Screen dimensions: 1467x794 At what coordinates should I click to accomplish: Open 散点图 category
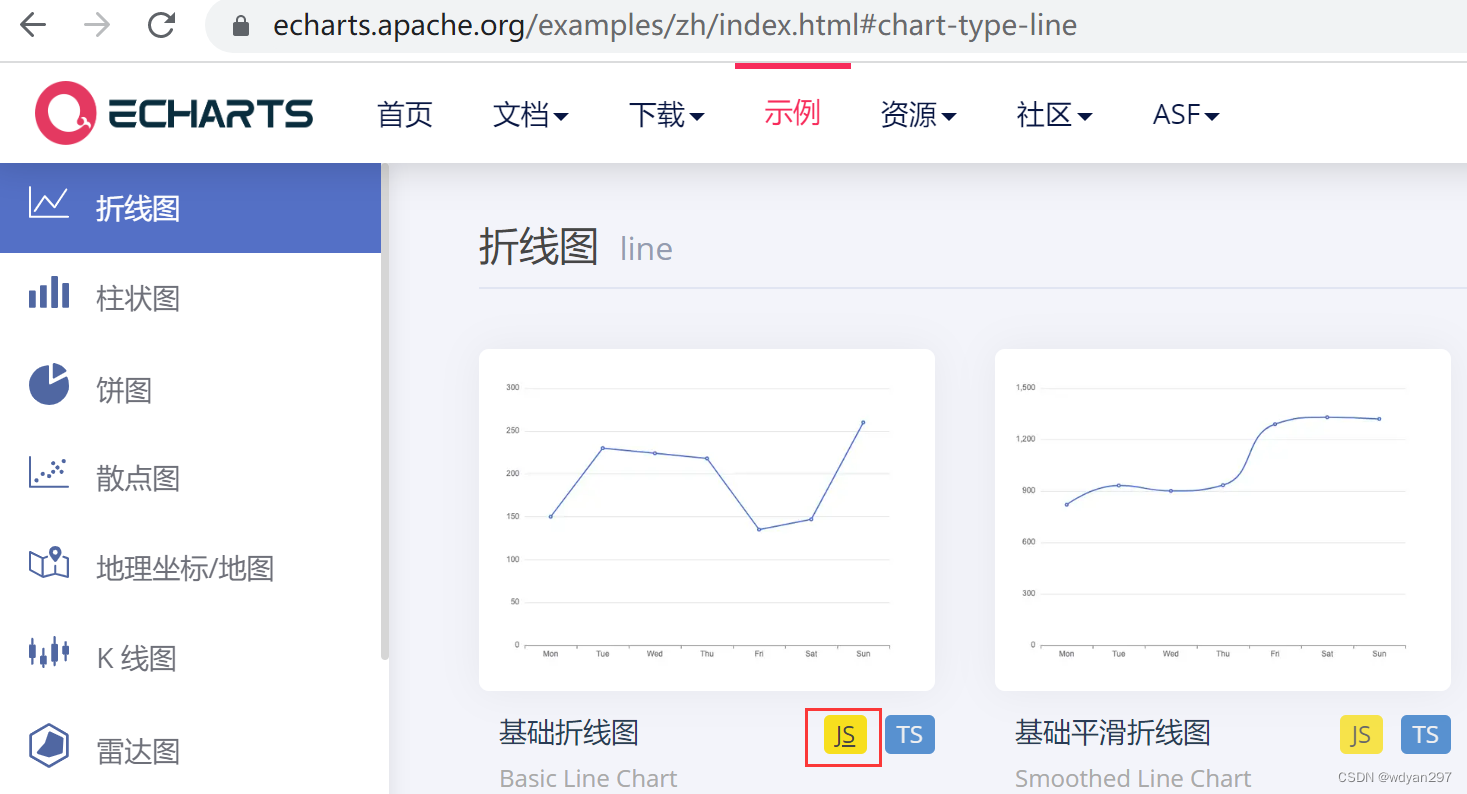click(138, 478)
